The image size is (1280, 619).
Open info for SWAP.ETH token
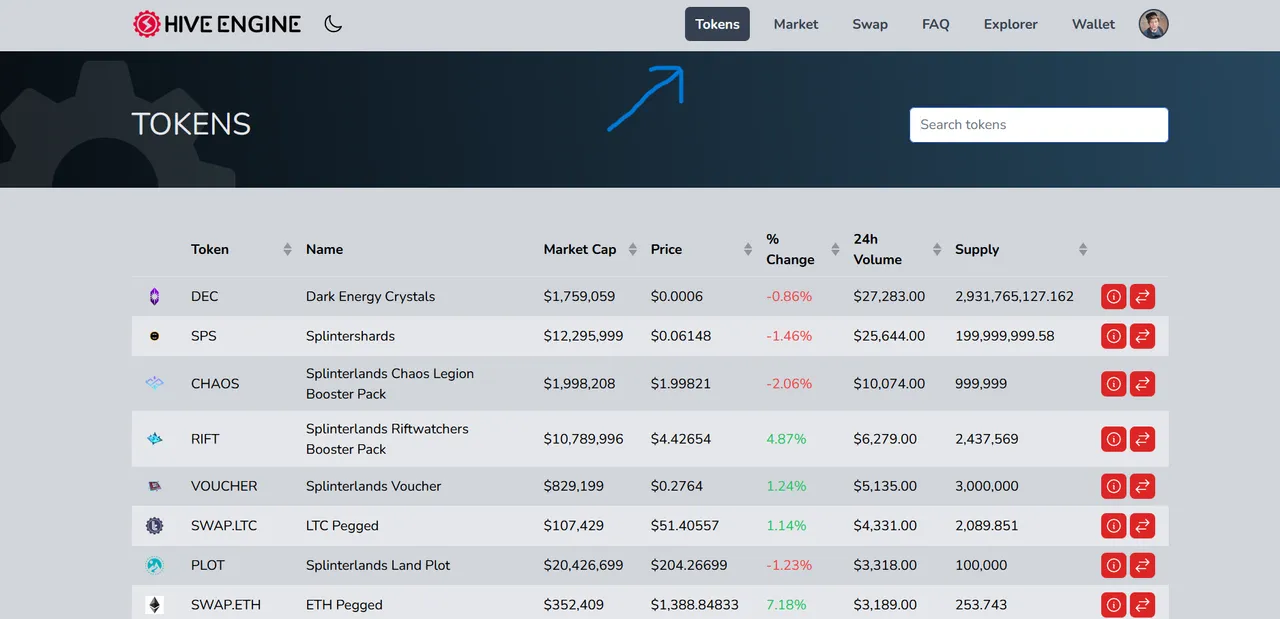click(1113, 604)
